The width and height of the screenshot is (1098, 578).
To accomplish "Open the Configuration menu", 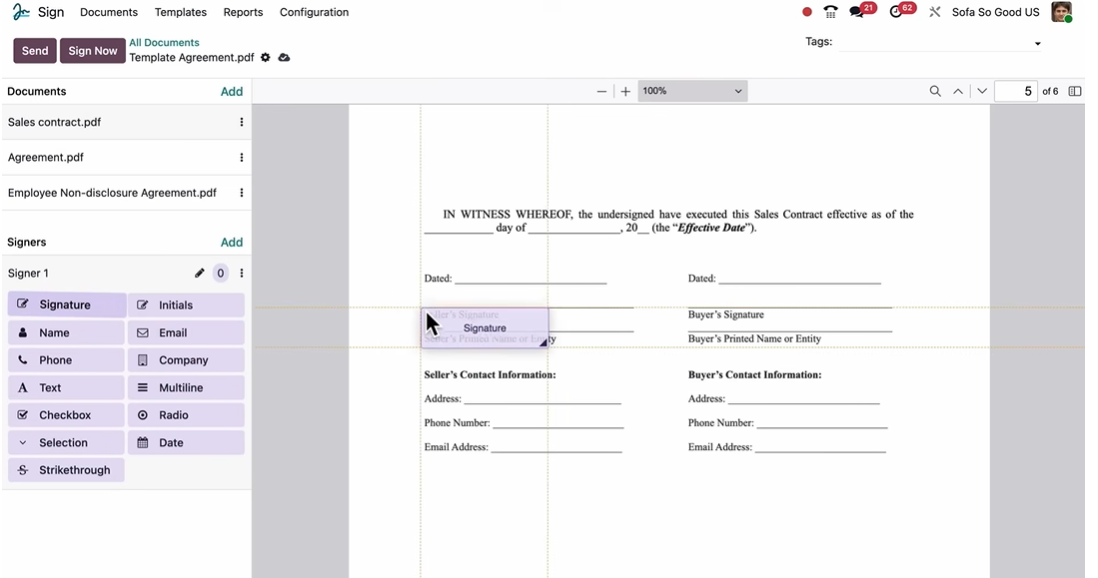I will pos(314,12).
